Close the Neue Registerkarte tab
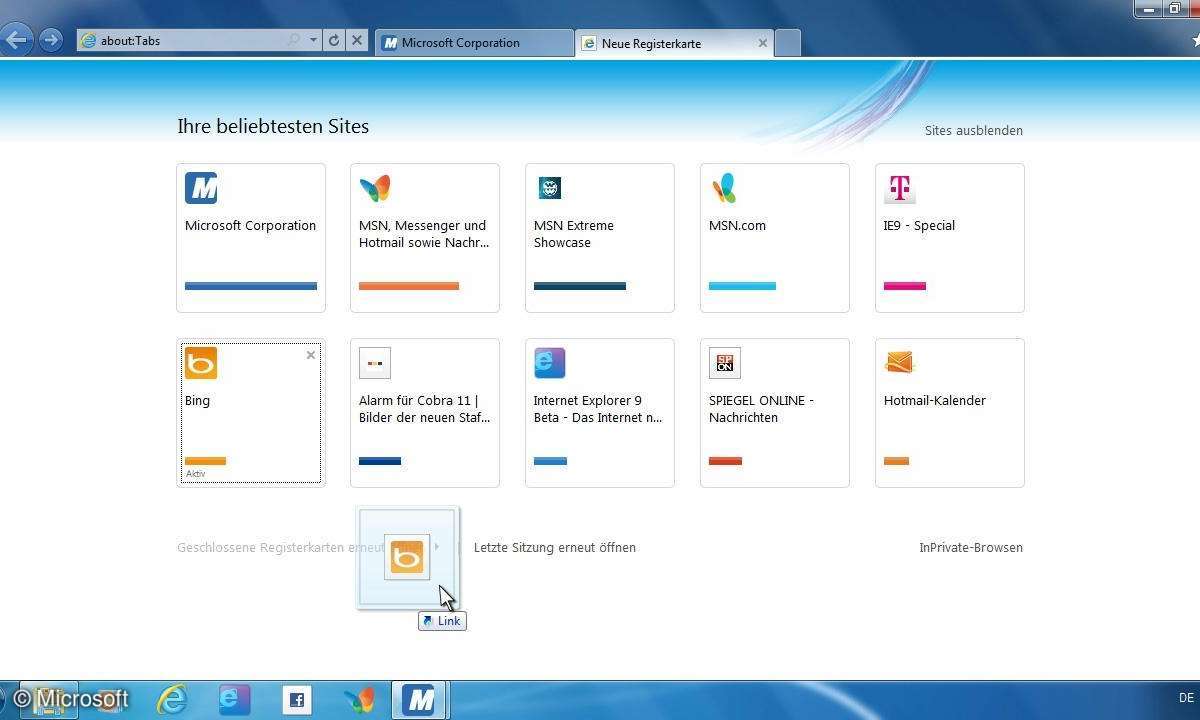The height and width of the screenshot is (720, 1200). click(x=763, y=43)
